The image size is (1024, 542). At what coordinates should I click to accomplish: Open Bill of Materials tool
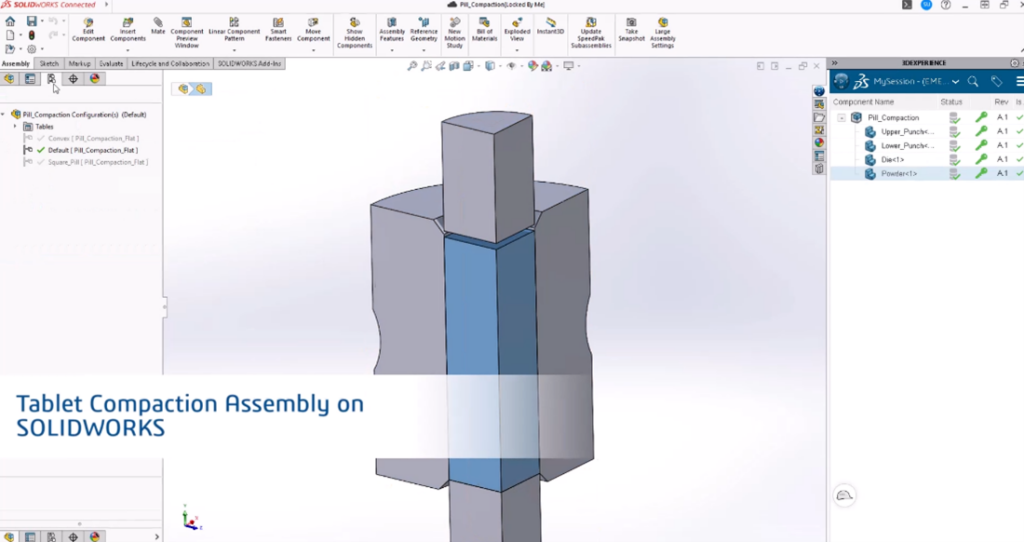[x=485, y=30]
